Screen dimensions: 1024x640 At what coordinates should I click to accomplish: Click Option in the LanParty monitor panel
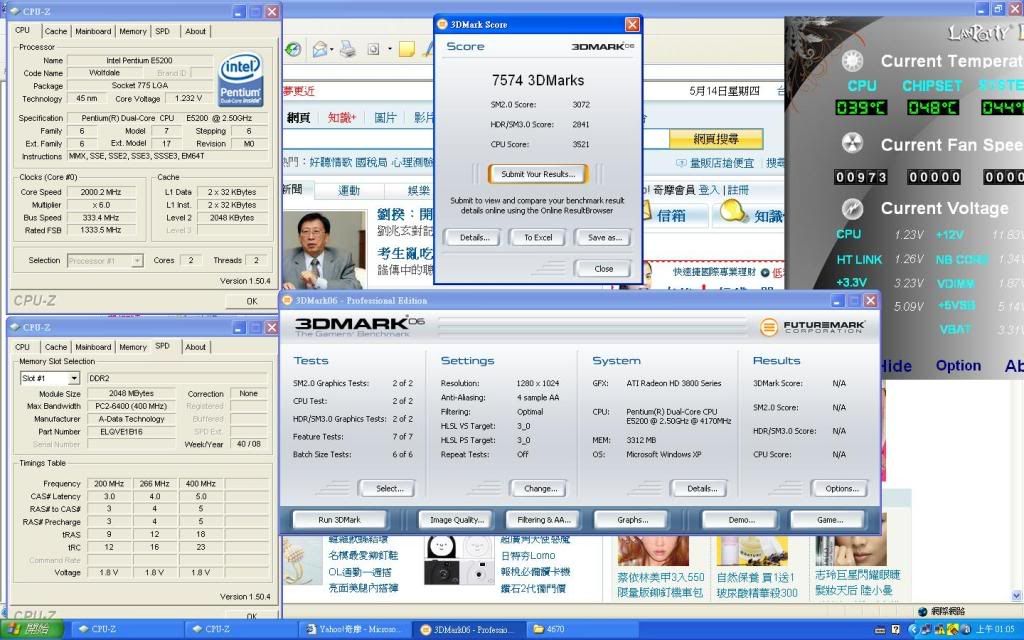[x=958, y=366]
